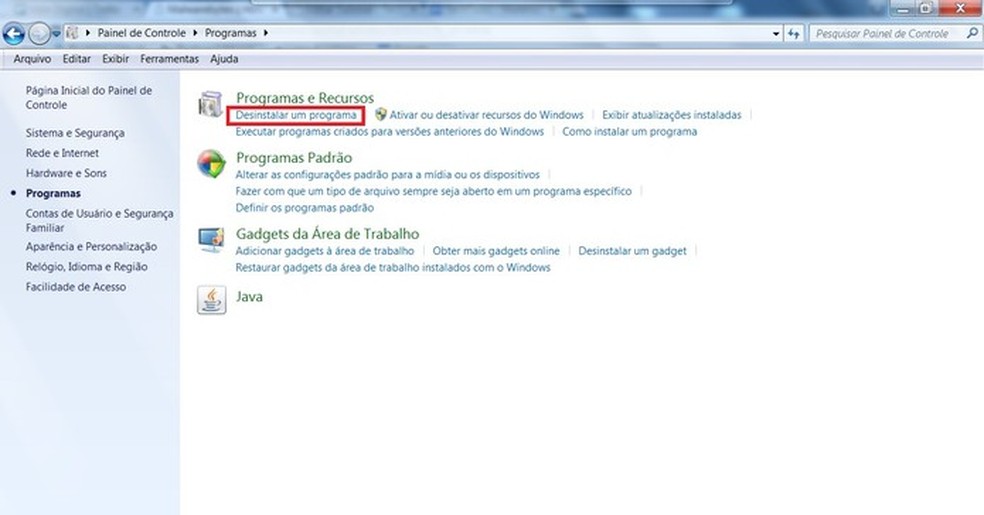This screenshot has width=984, height=515.
Task: Open the Exibir menu
Action: [115, 59]
